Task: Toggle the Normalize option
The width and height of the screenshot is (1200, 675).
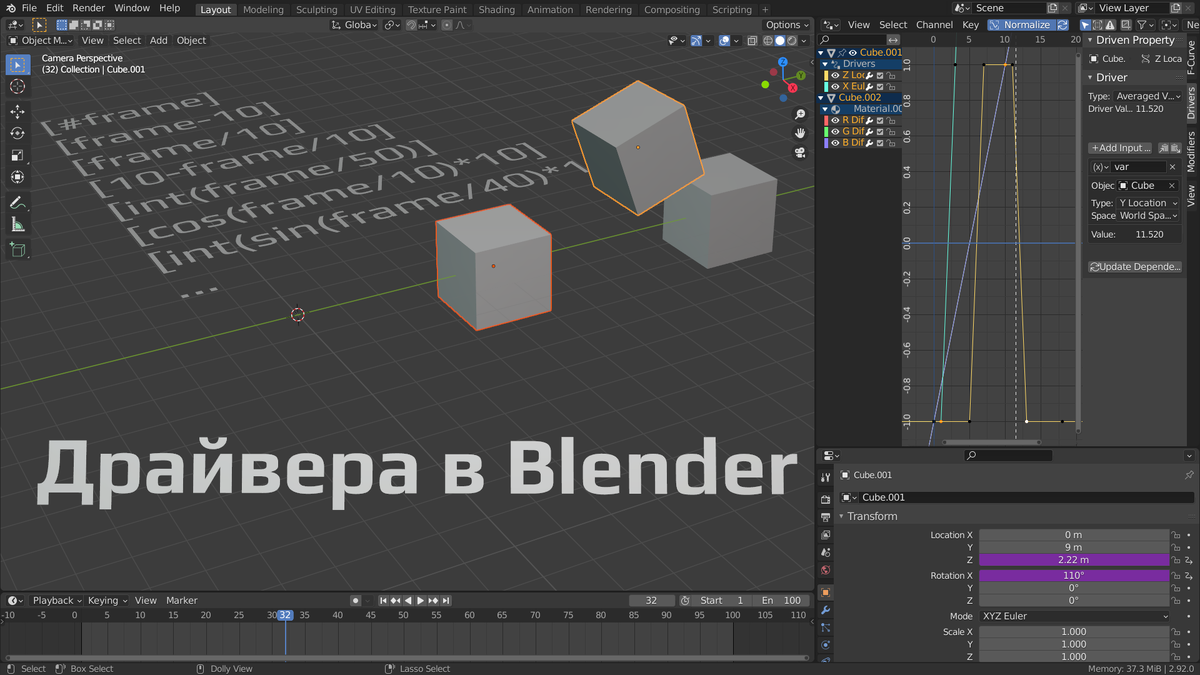Action: point(1021,24)
